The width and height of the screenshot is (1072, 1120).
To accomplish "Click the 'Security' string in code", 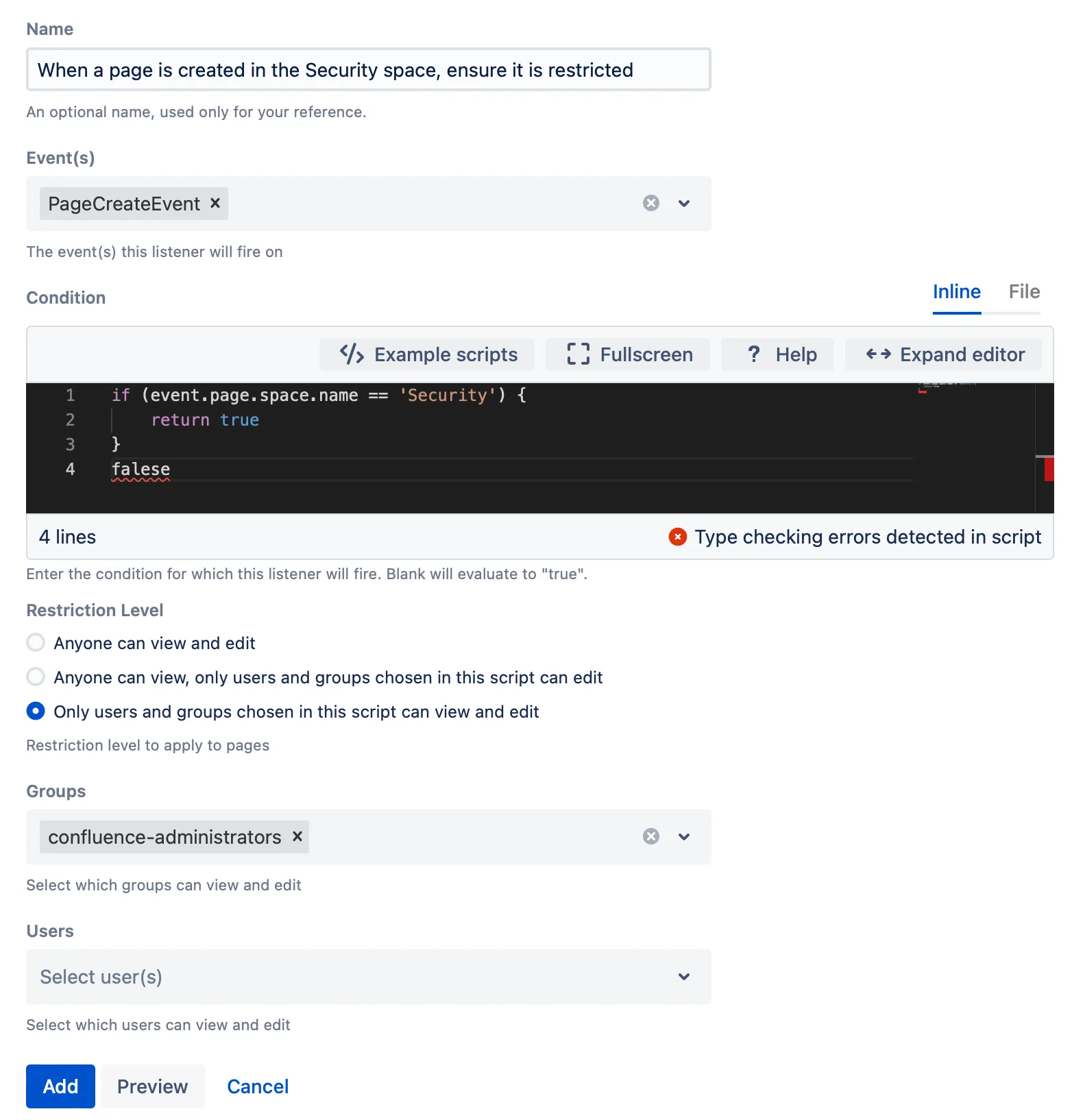I will coord(447,395).
